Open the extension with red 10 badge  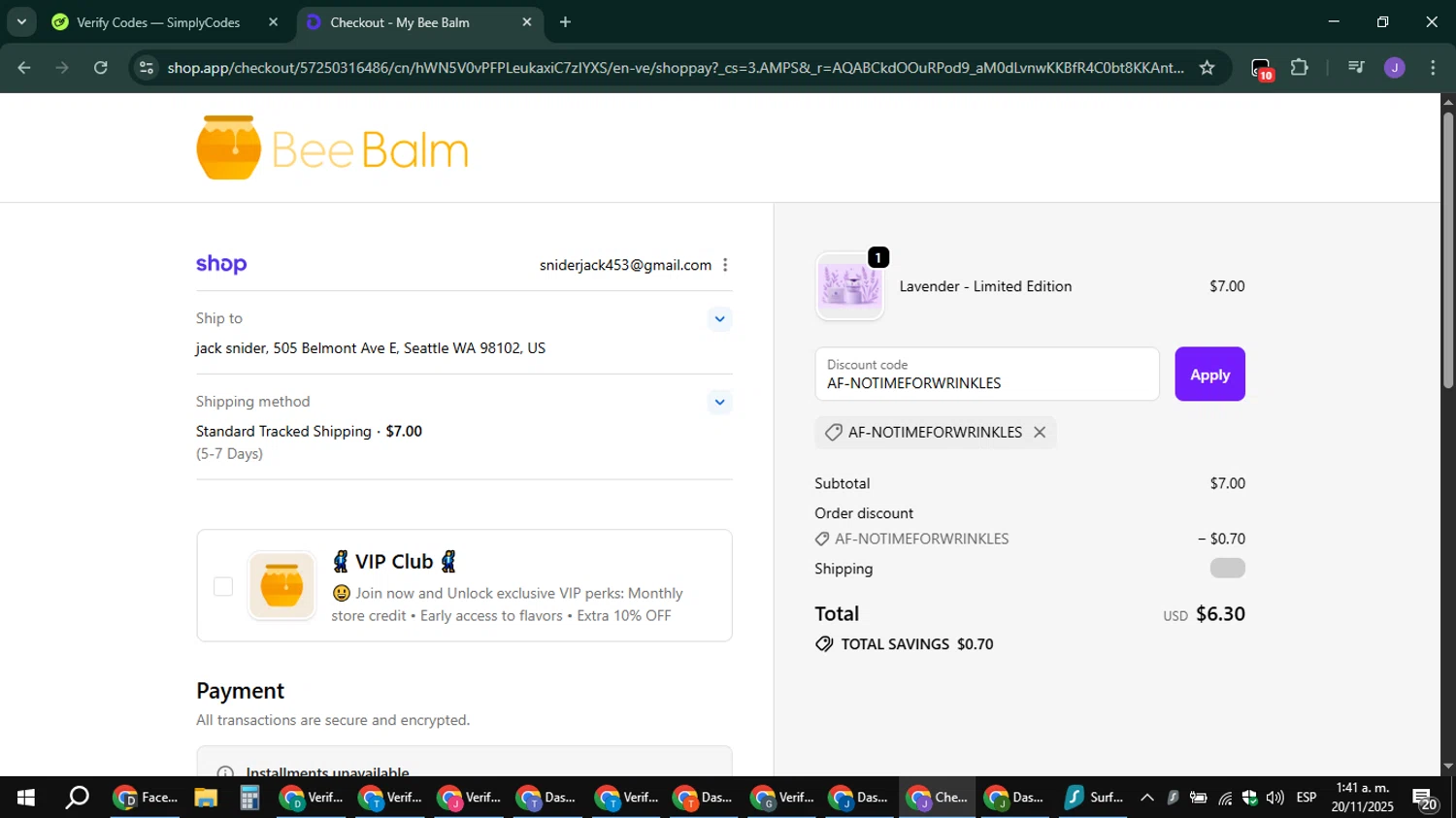1261,69
